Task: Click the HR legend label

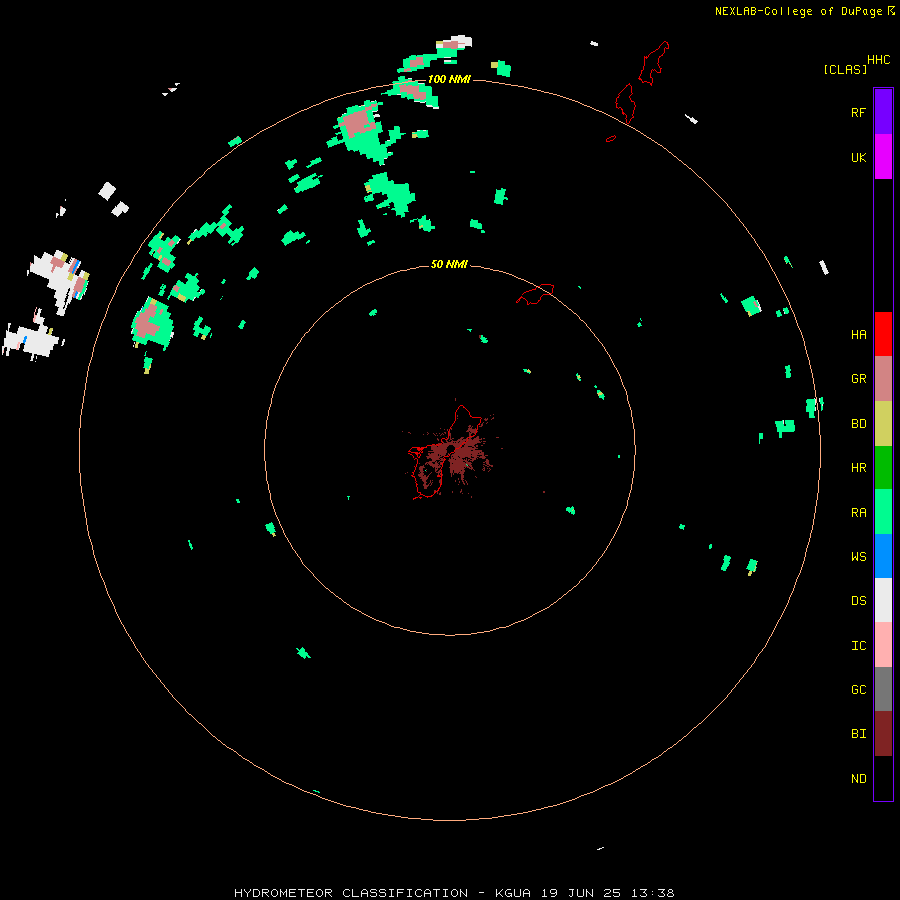Action: coord(858,468)
